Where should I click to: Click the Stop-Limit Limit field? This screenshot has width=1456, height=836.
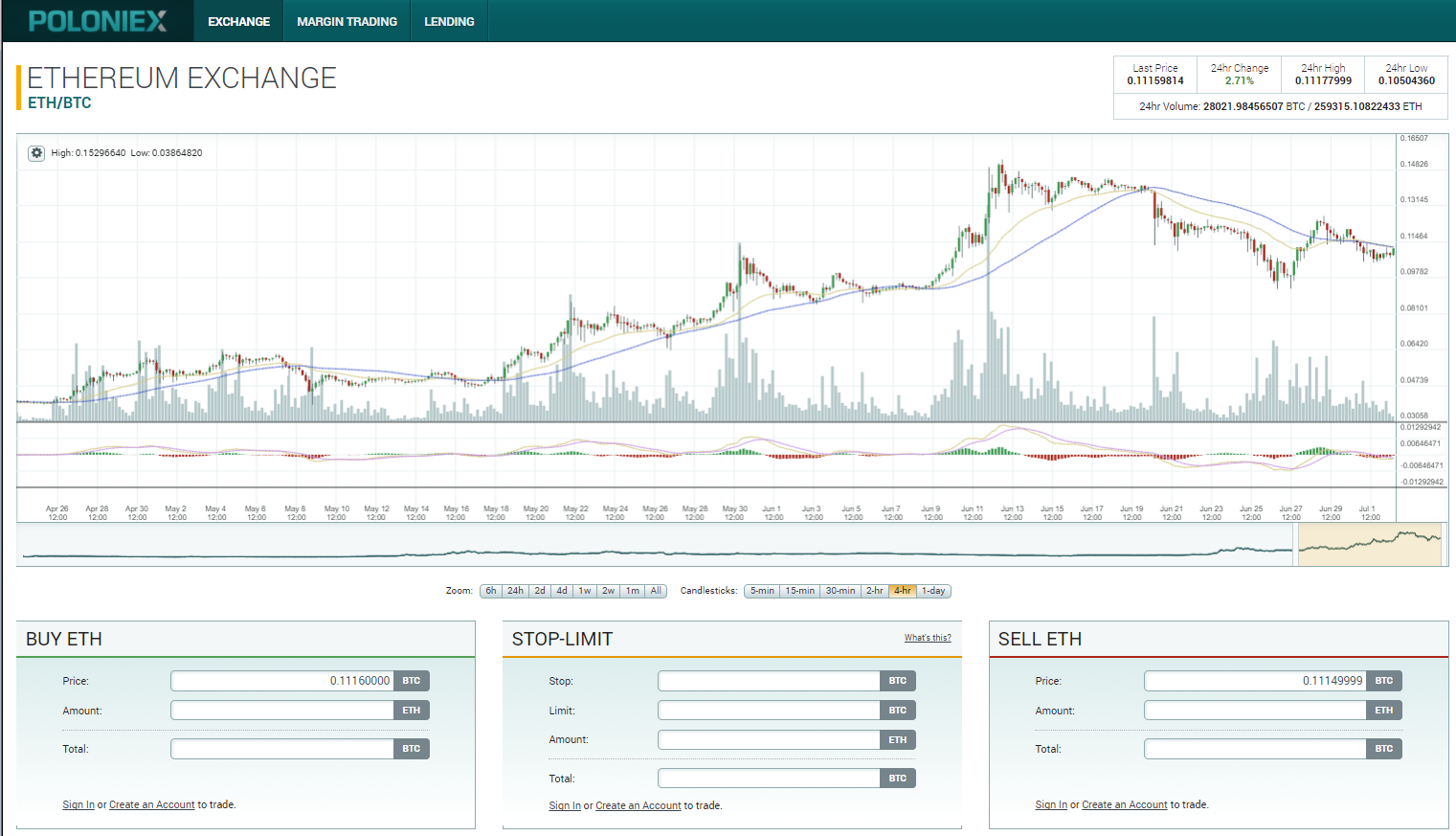(x=769, y=711)
